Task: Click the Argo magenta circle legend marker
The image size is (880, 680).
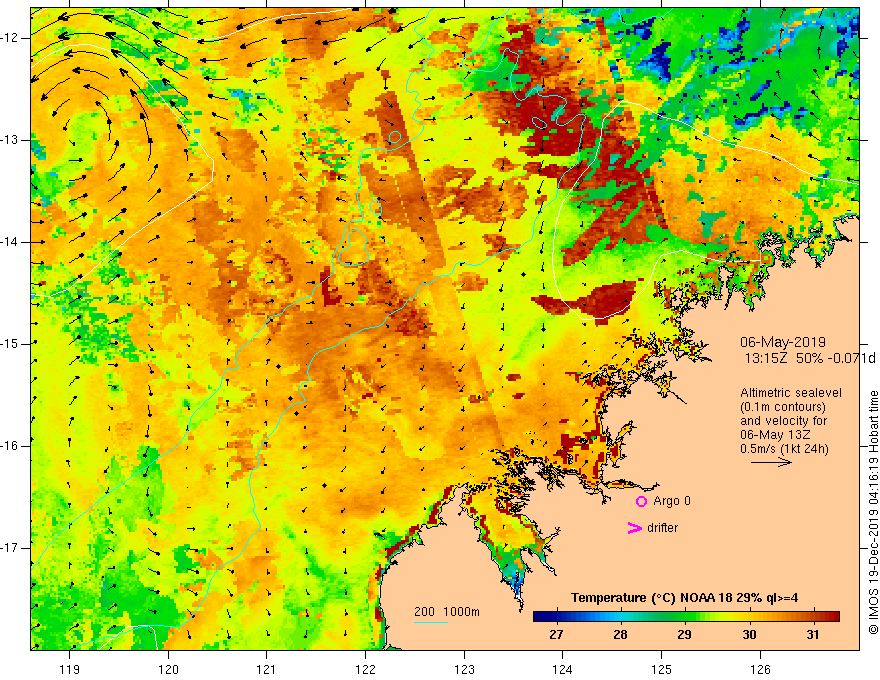Action: (641, 501)
